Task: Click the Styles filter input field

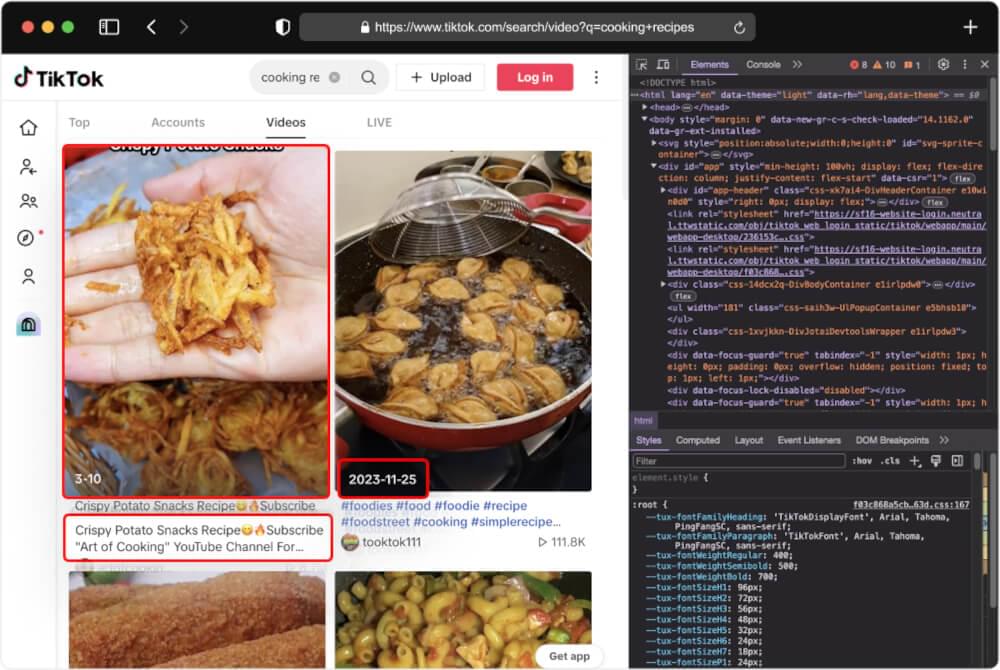Action: (x=738, y=461)
